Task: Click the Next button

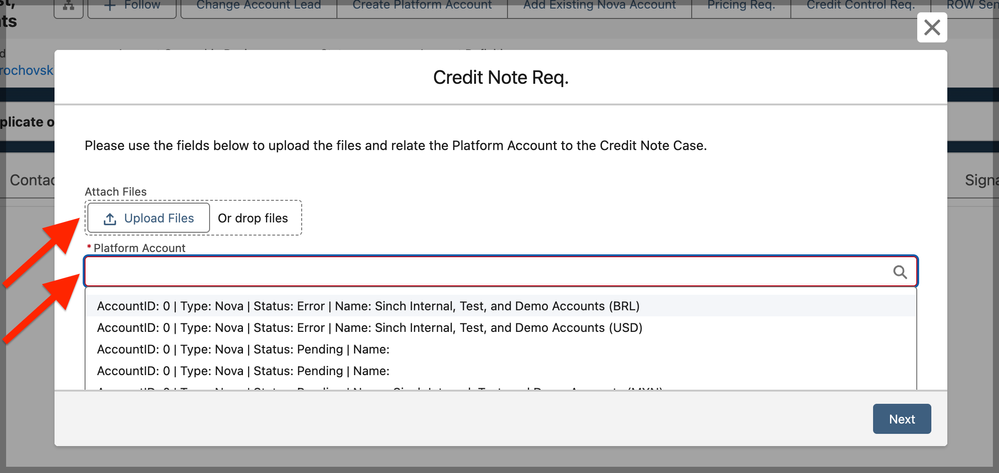Action: (x=901, y=419)
